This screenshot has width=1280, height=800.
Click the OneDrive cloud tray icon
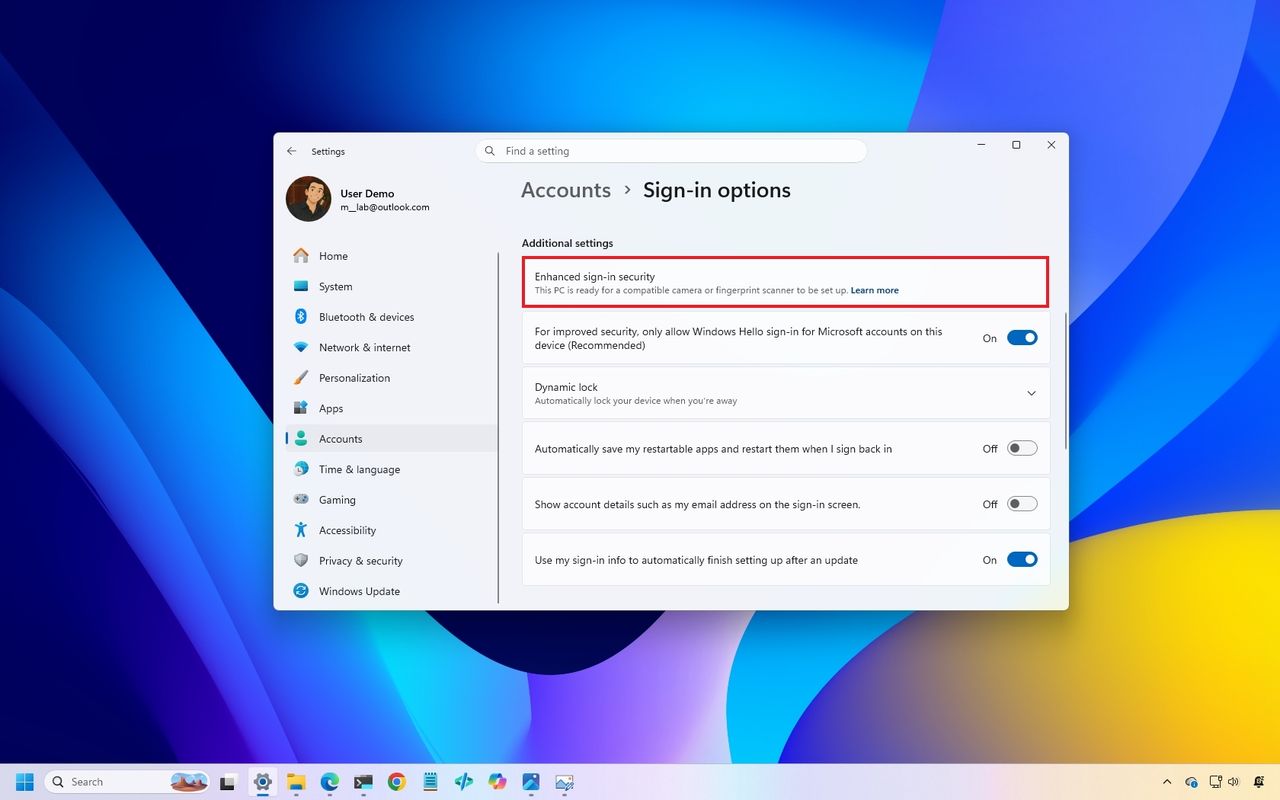pos(1191,782)
